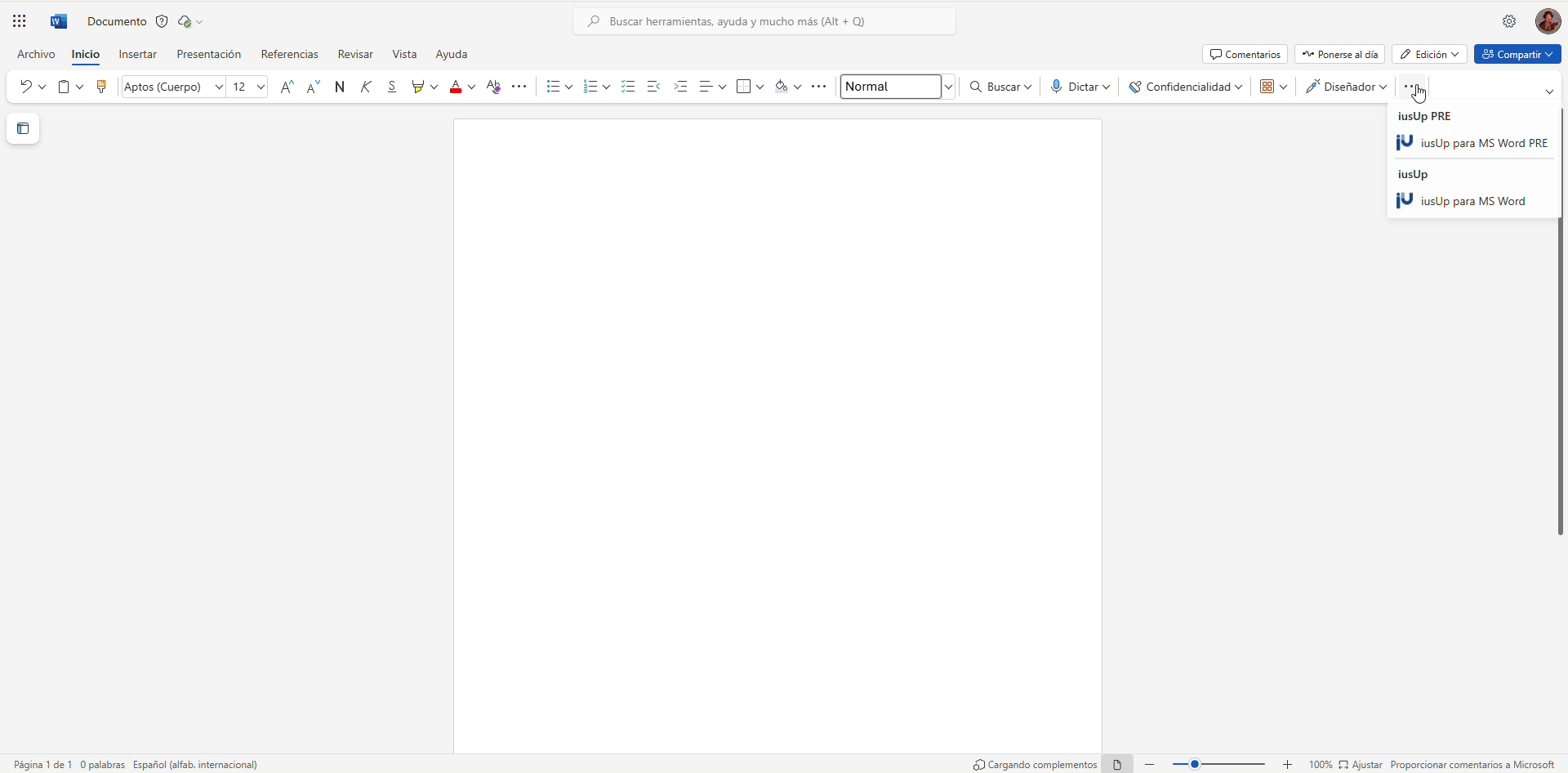
Task: Open the font size 12 dropdown
Action: (x=261, y=87)
